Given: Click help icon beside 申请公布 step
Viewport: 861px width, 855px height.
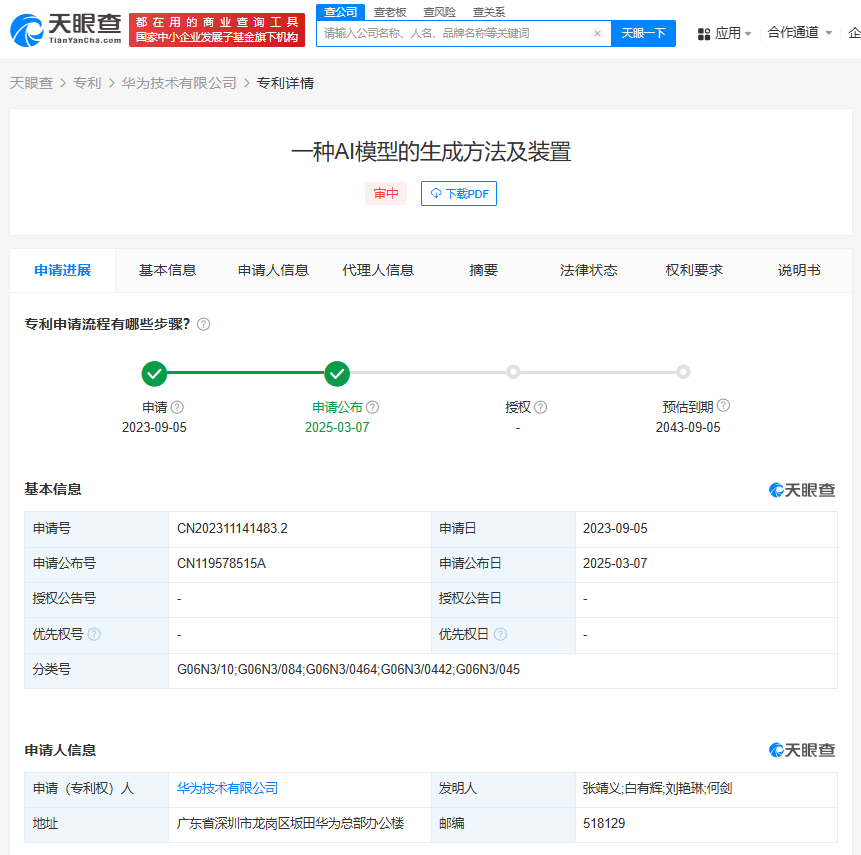Looking at the screenshot, I should point(372,407).
